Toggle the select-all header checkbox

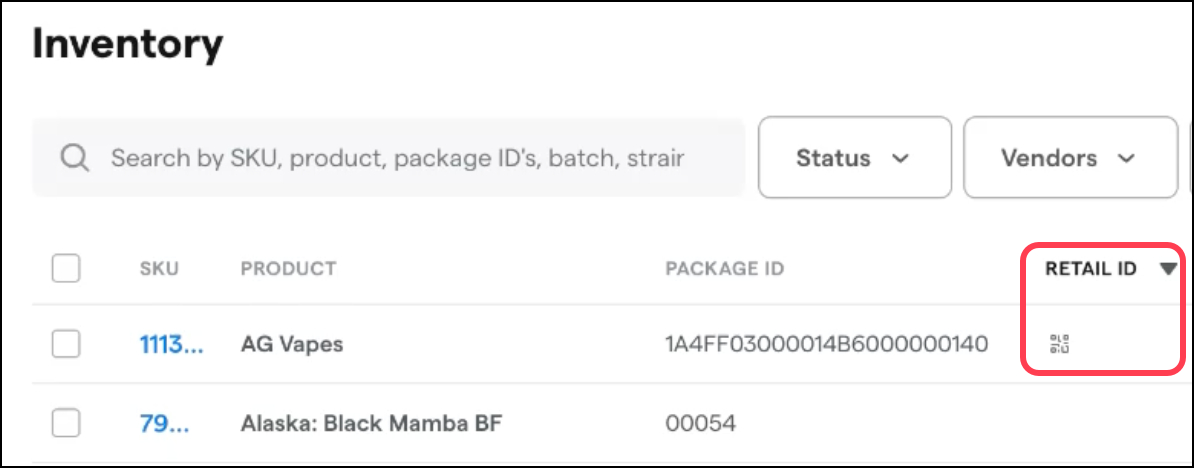[x=66, y=268]
